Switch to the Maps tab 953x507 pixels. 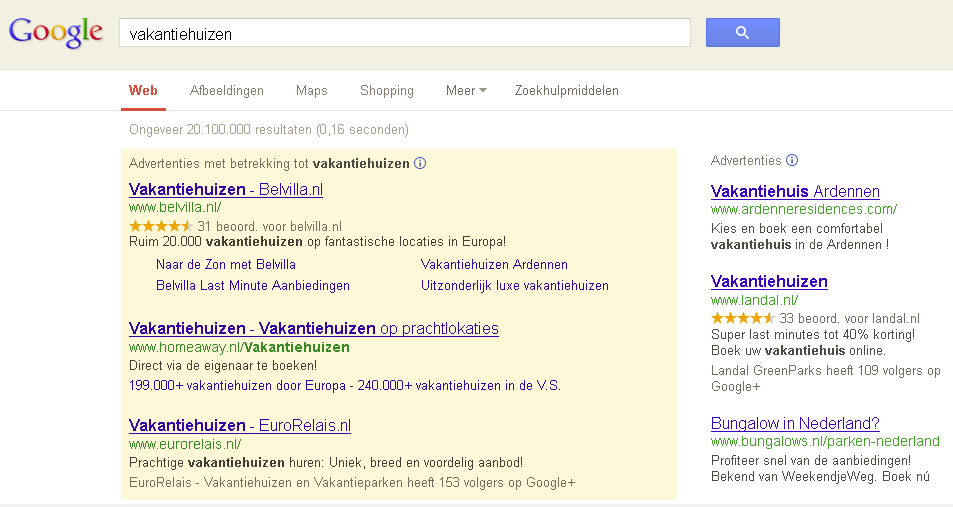pyautogui.click(x=312, y=91)
